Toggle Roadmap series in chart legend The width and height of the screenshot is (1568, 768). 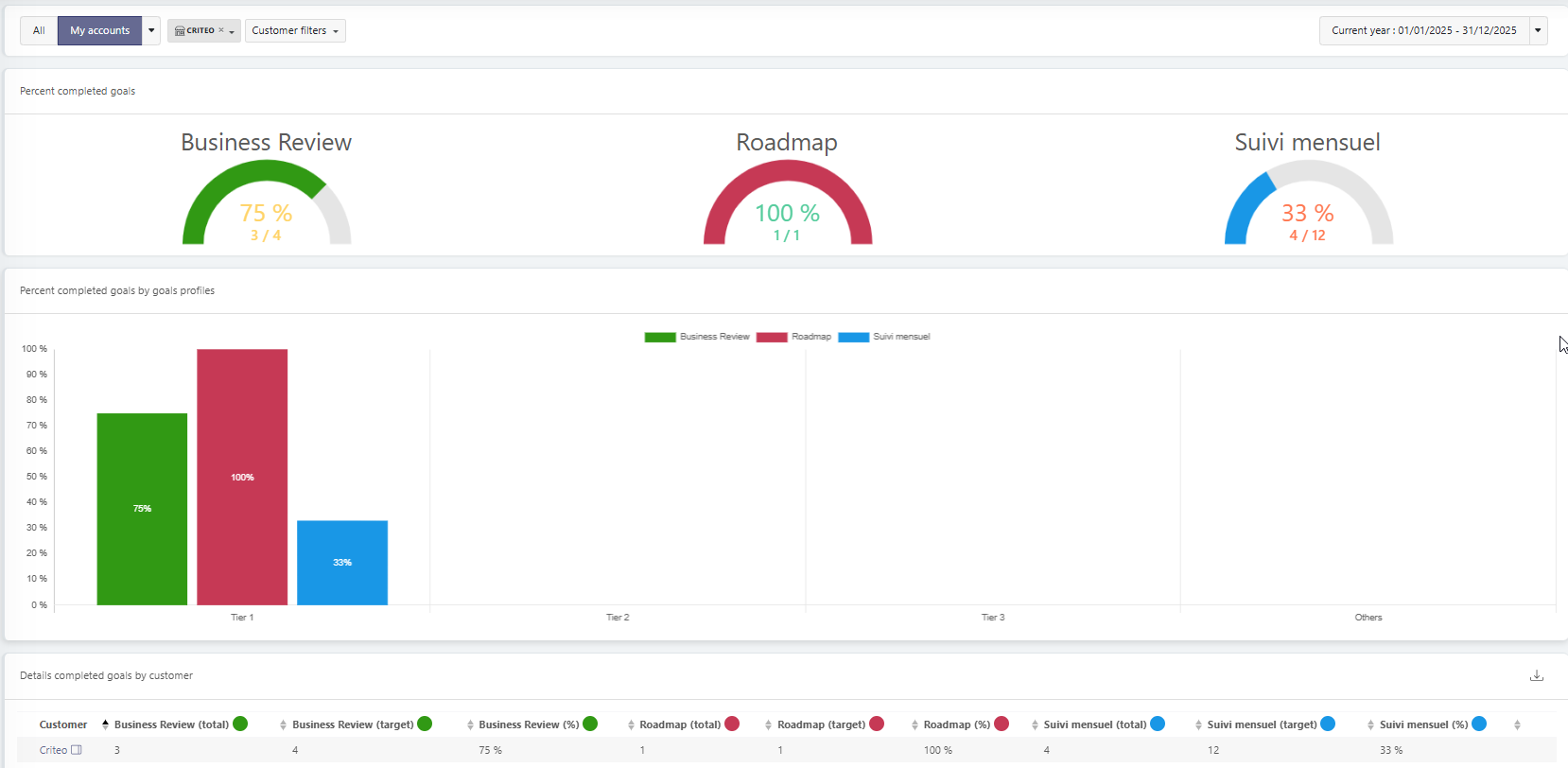(793, 337)
